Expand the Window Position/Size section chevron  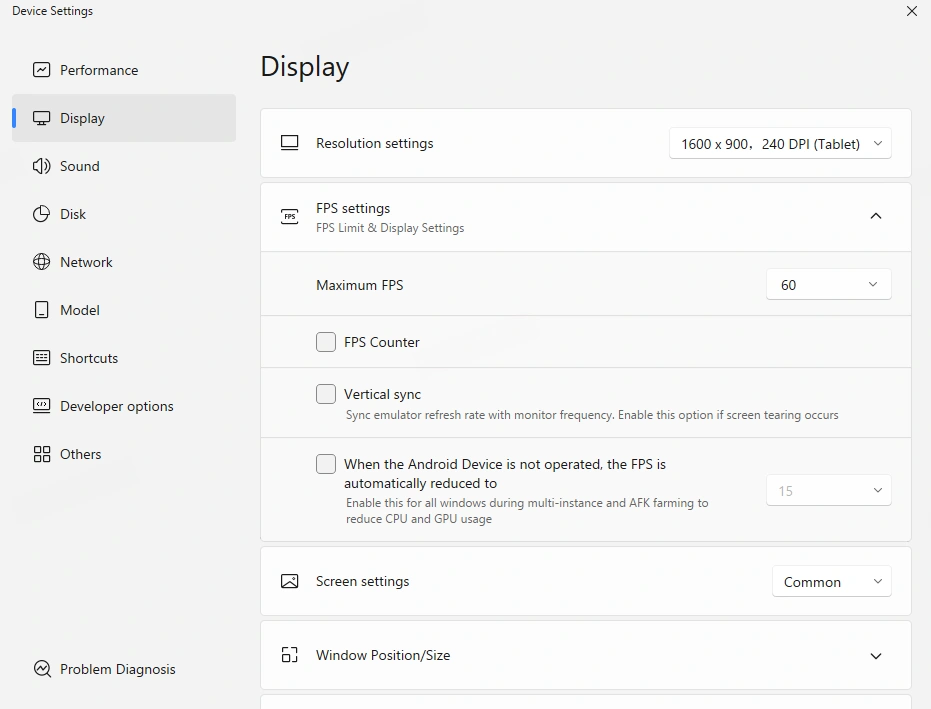(x=876, y=656)
